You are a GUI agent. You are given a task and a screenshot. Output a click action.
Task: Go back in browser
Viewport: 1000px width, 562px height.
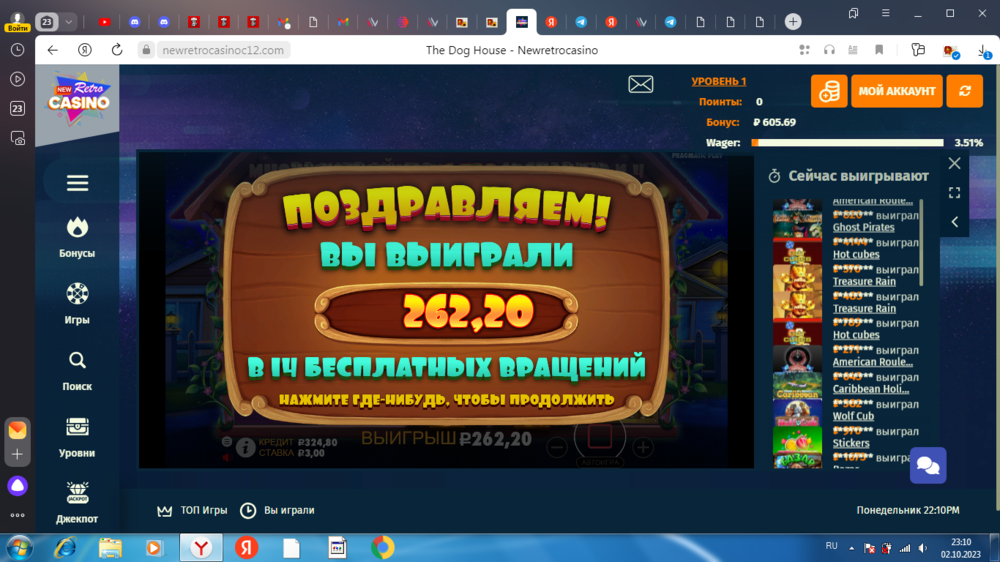[x=52, y=50]
